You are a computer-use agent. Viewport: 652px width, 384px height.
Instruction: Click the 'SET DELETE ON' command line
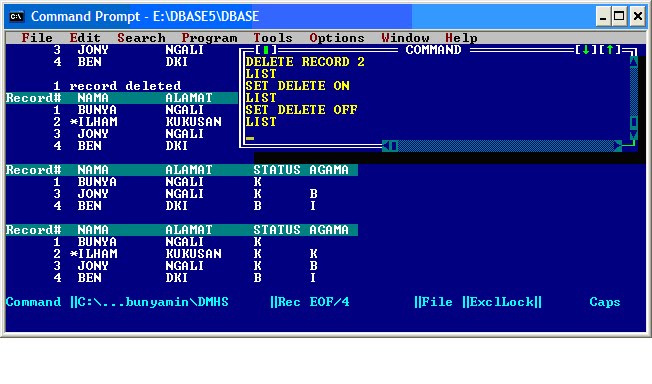[x=297, y=86]
